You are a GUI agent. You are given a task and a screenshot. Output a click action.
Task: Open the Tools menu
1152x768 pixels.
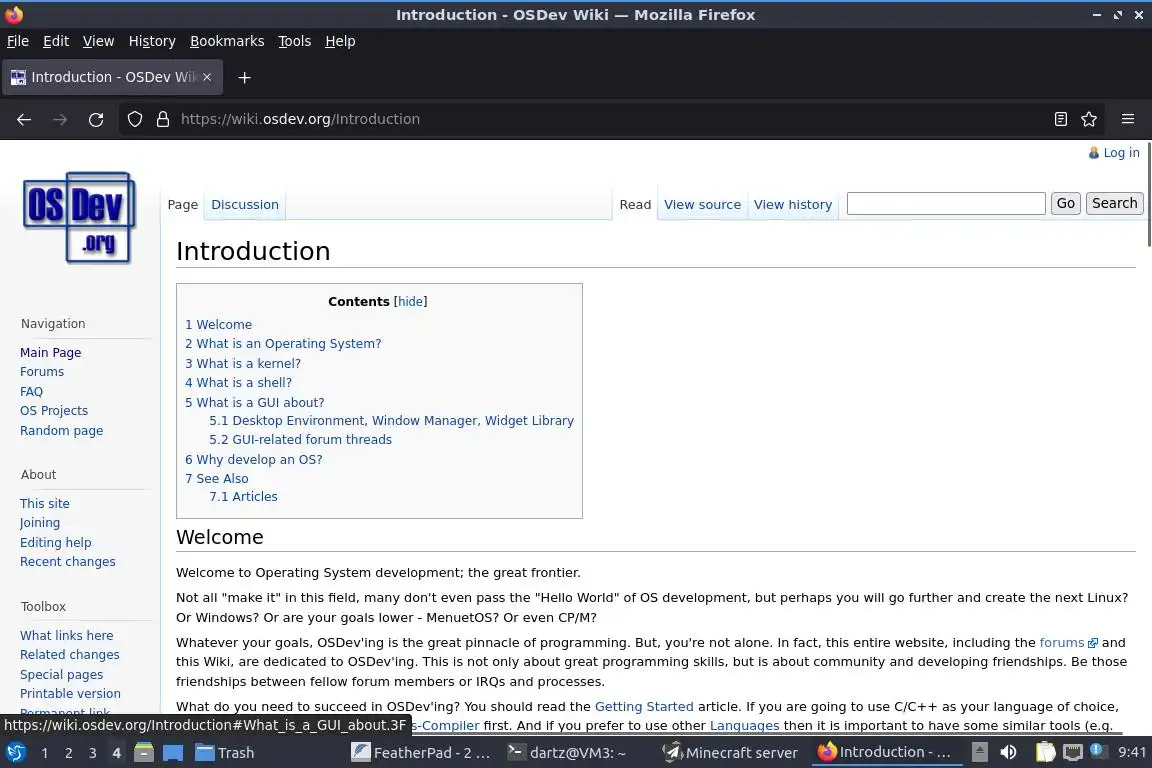[x=295, y=41]
